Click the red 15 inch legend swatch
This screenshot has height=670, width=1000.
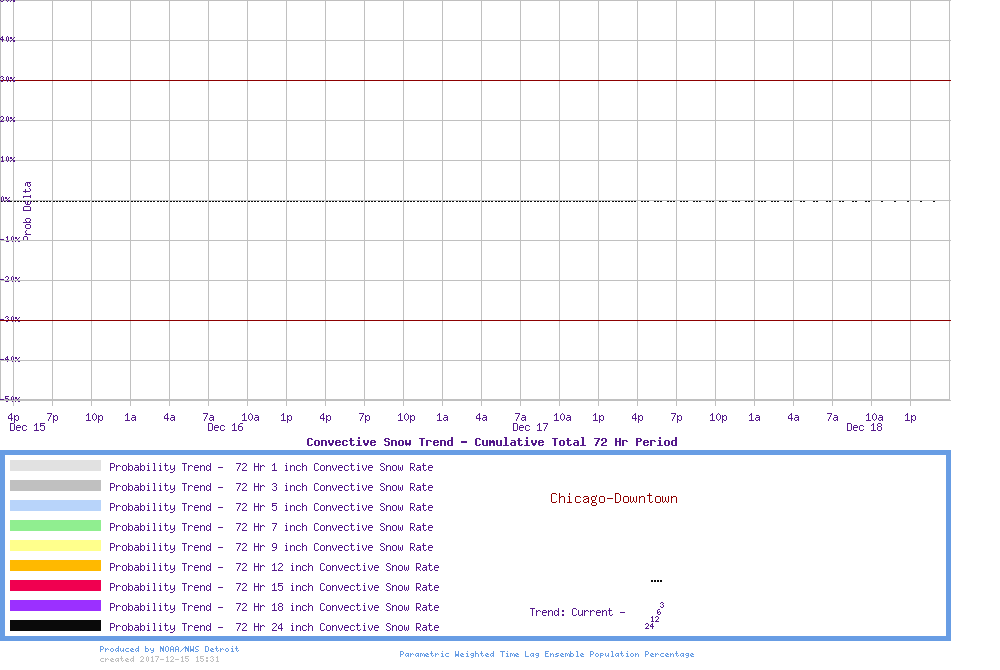[55, 586]
